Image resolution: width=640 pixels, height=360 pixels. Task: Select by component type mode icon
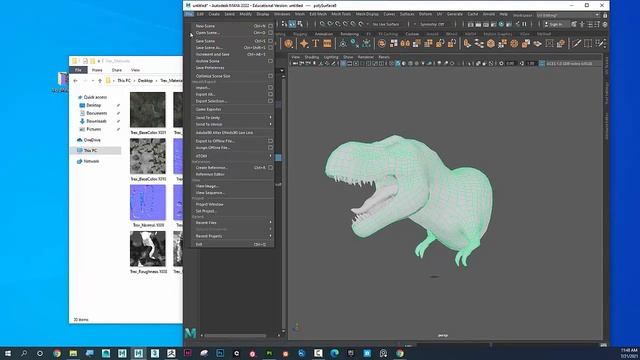point(300,24)
